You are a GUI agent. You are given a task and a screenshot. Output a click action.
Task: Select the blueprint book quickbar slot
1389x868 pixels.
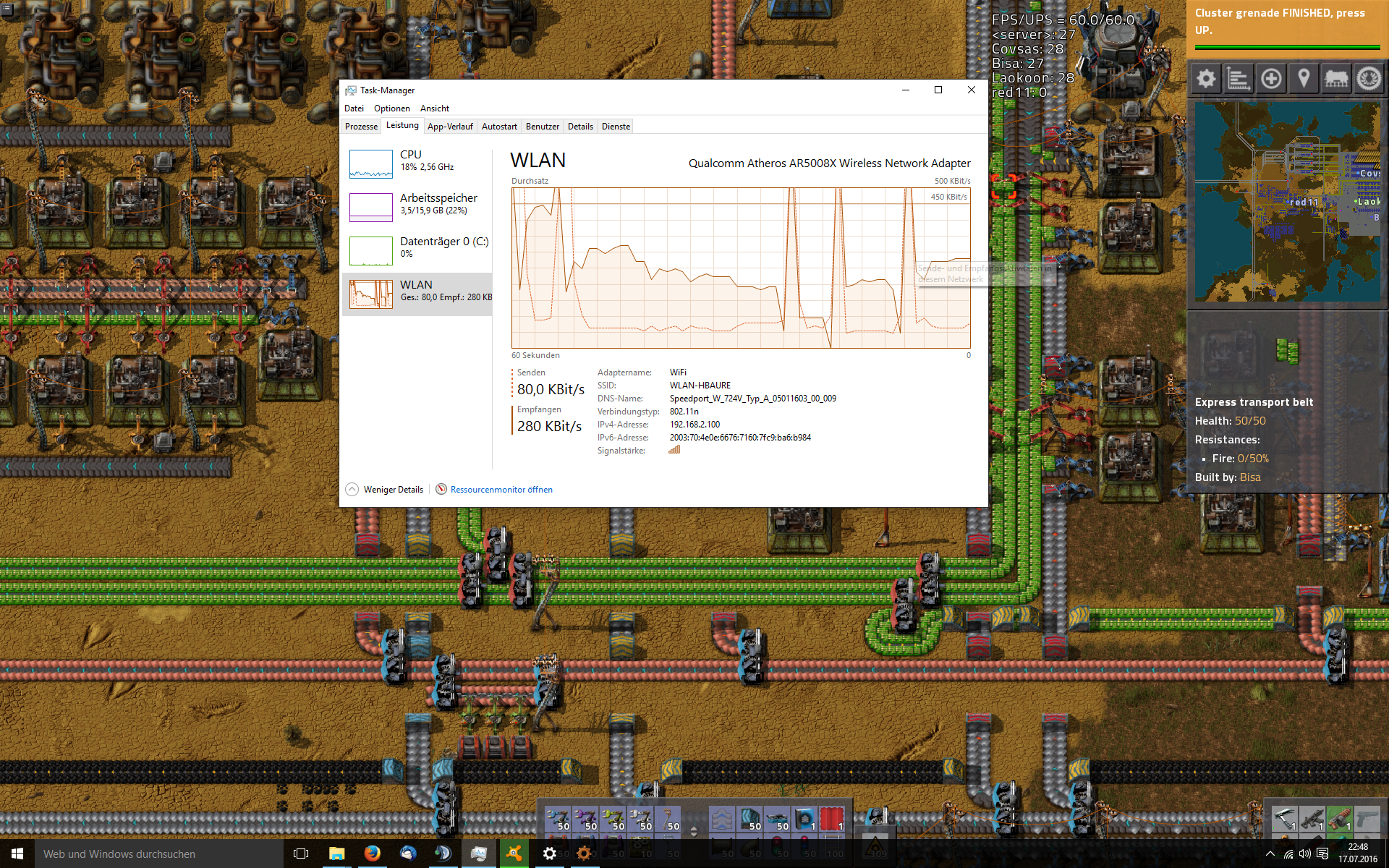pyautogui.click(x=804, y=820)
